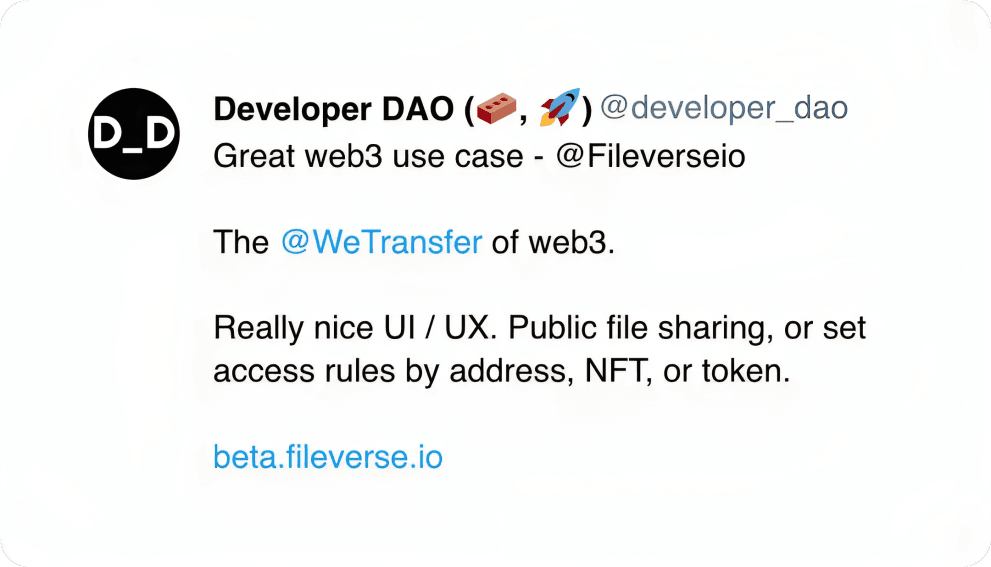The width and height of the screenshot is (991, 567).
Task: Click the phrase 'Public file sharing'
Action: (x=638, y=329)
